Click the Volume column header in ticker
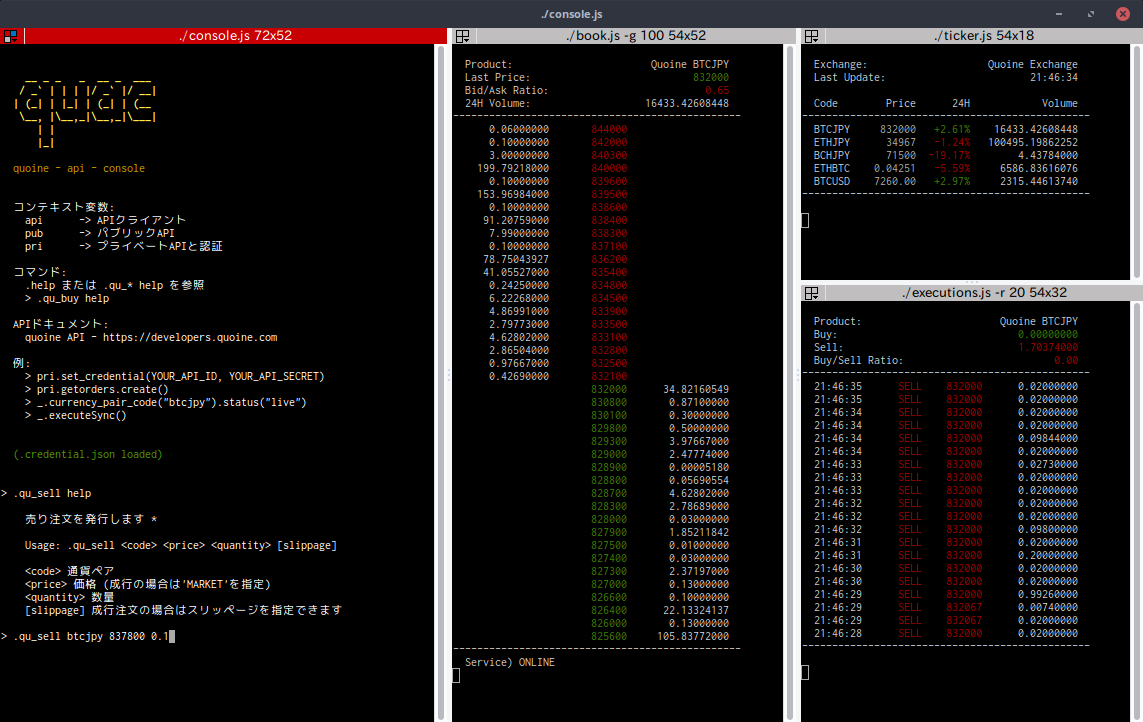The height and width of the screenshot is (722, 1143). coord(1060,104)
